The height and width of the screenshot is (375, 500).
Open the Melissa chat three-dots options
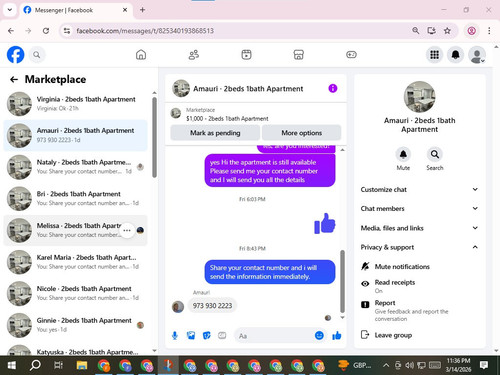(127, 230)
